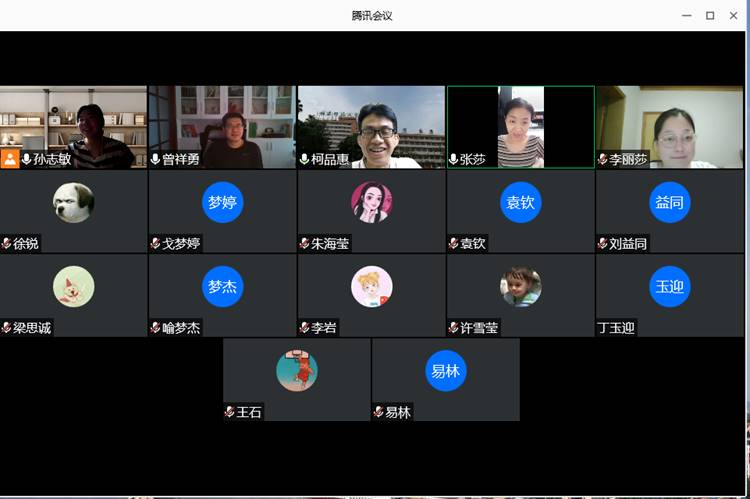Click the muted mic icon for 徐锐
Screen dimensions: 750x499
pyautogui.click(x=6, y=243)
